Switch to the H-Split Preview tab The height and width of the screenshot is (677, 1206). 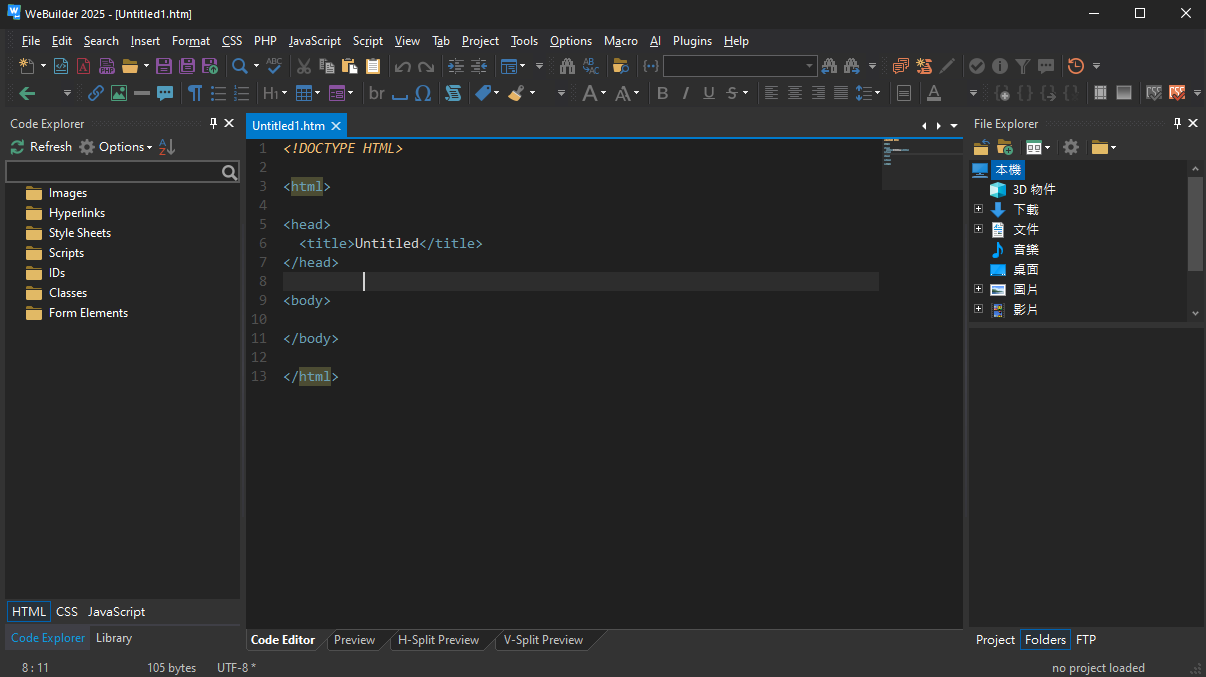[x=438, y=640]
